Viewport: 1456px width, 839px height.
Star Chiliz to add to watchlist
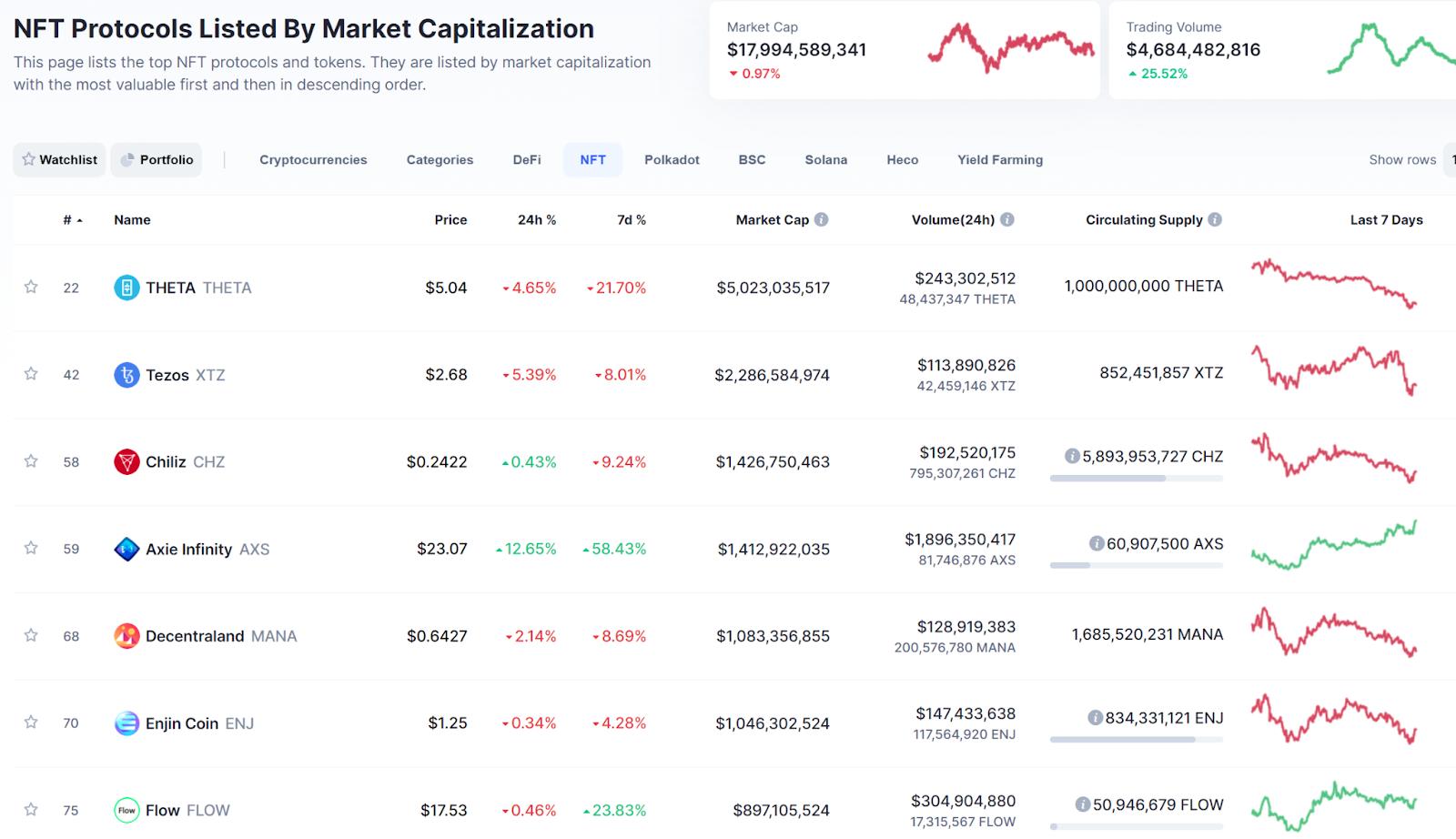(x=31, y=461)
